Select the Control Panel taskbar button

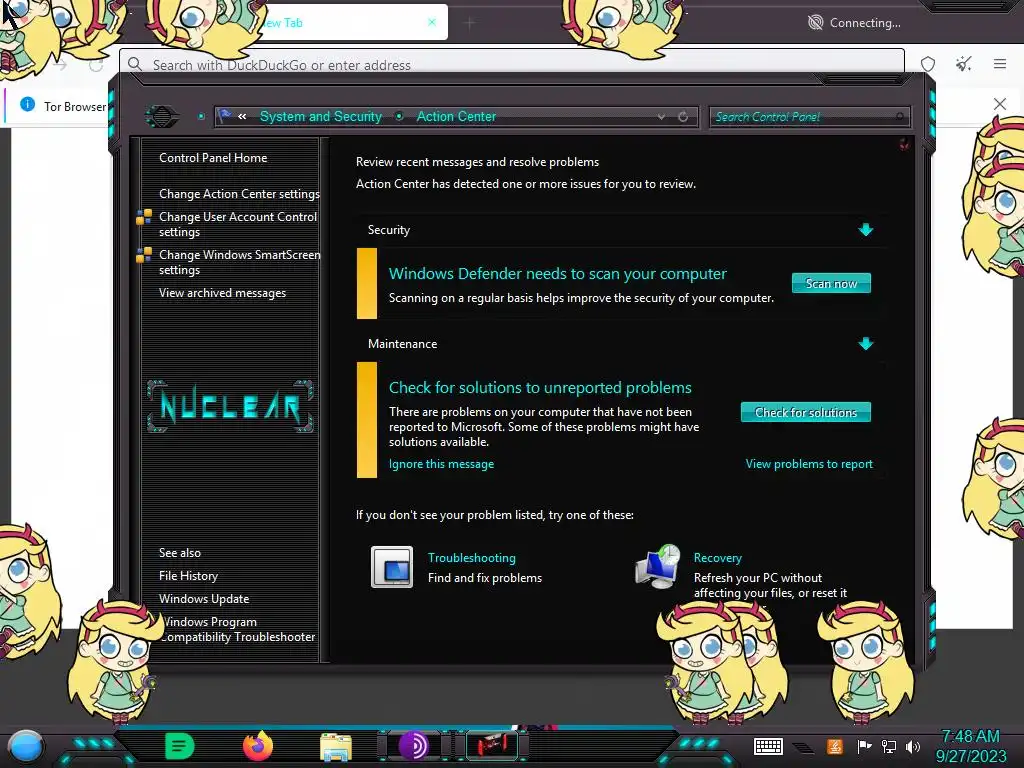(492, 746)
